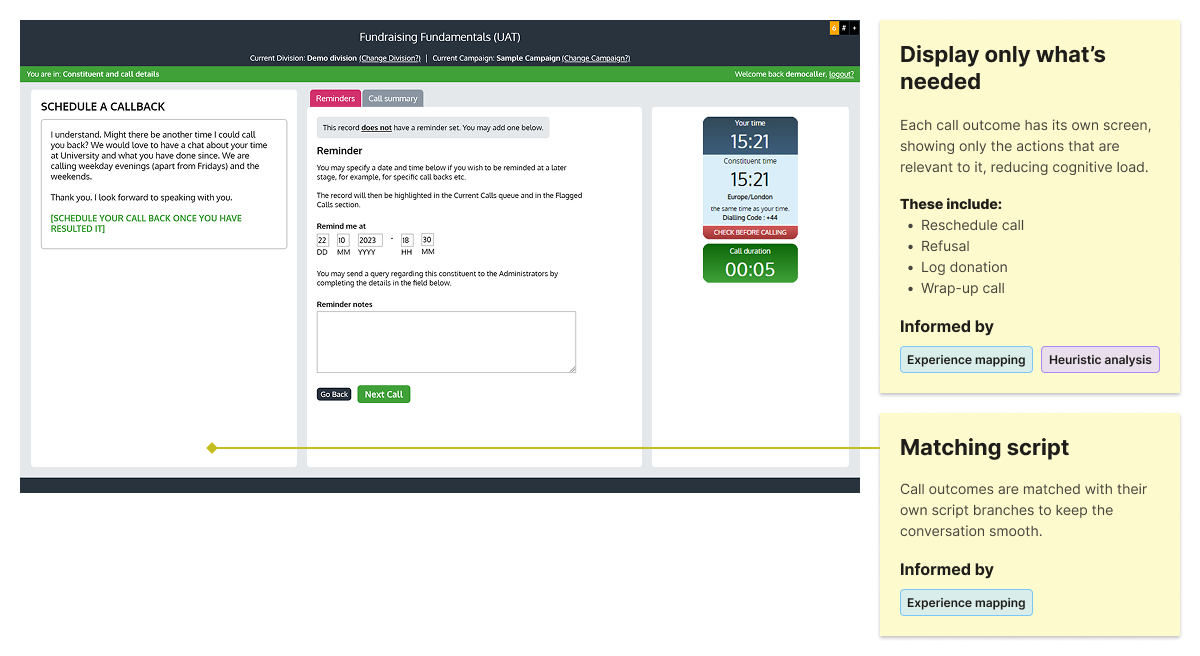Log out via the logout link
Image resolution: width=1200 pixels, height=656 pixels.
[x=841, y=74]
